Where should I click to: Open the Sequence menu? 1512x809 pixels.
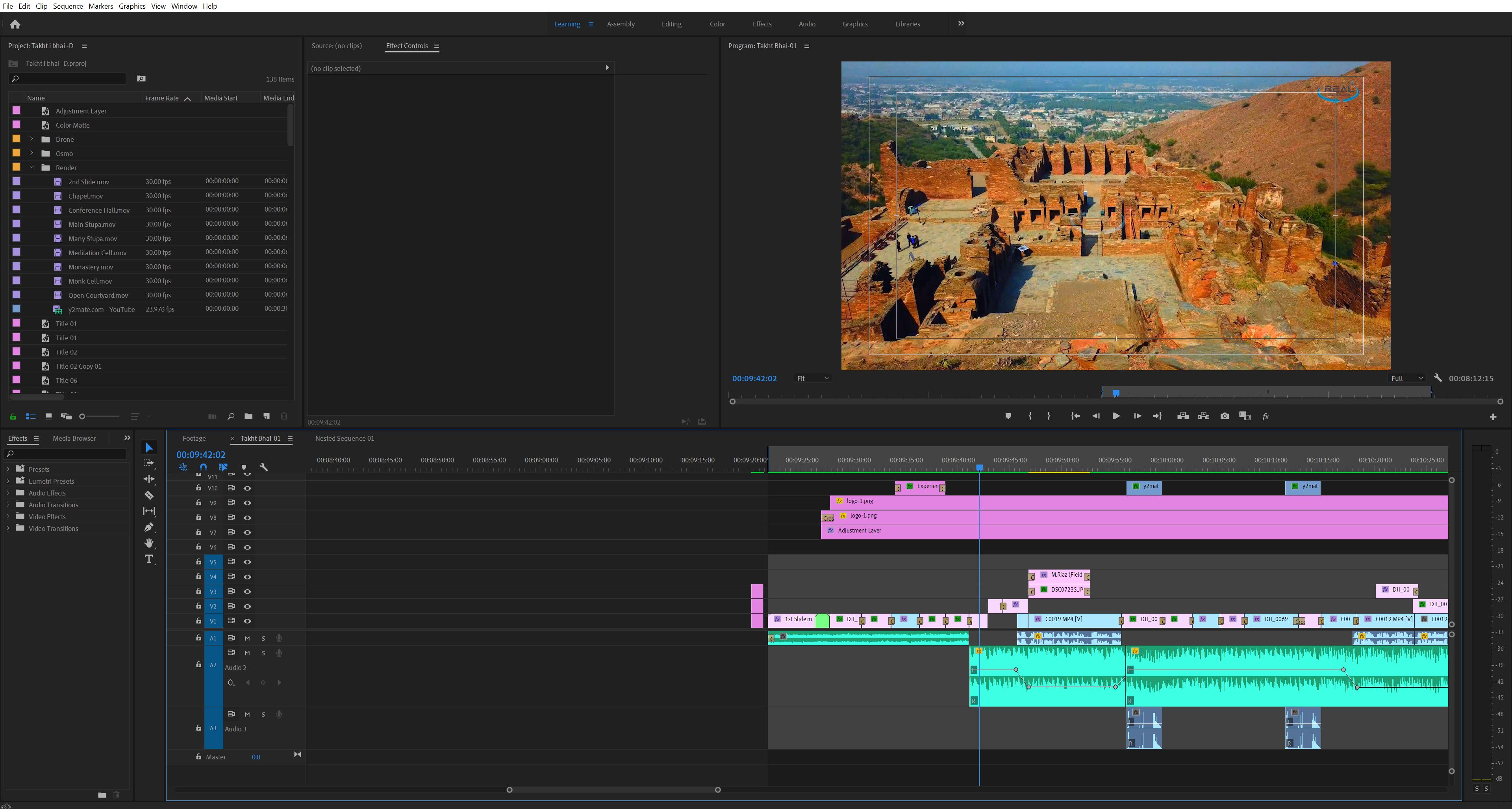tap(67, 6)
